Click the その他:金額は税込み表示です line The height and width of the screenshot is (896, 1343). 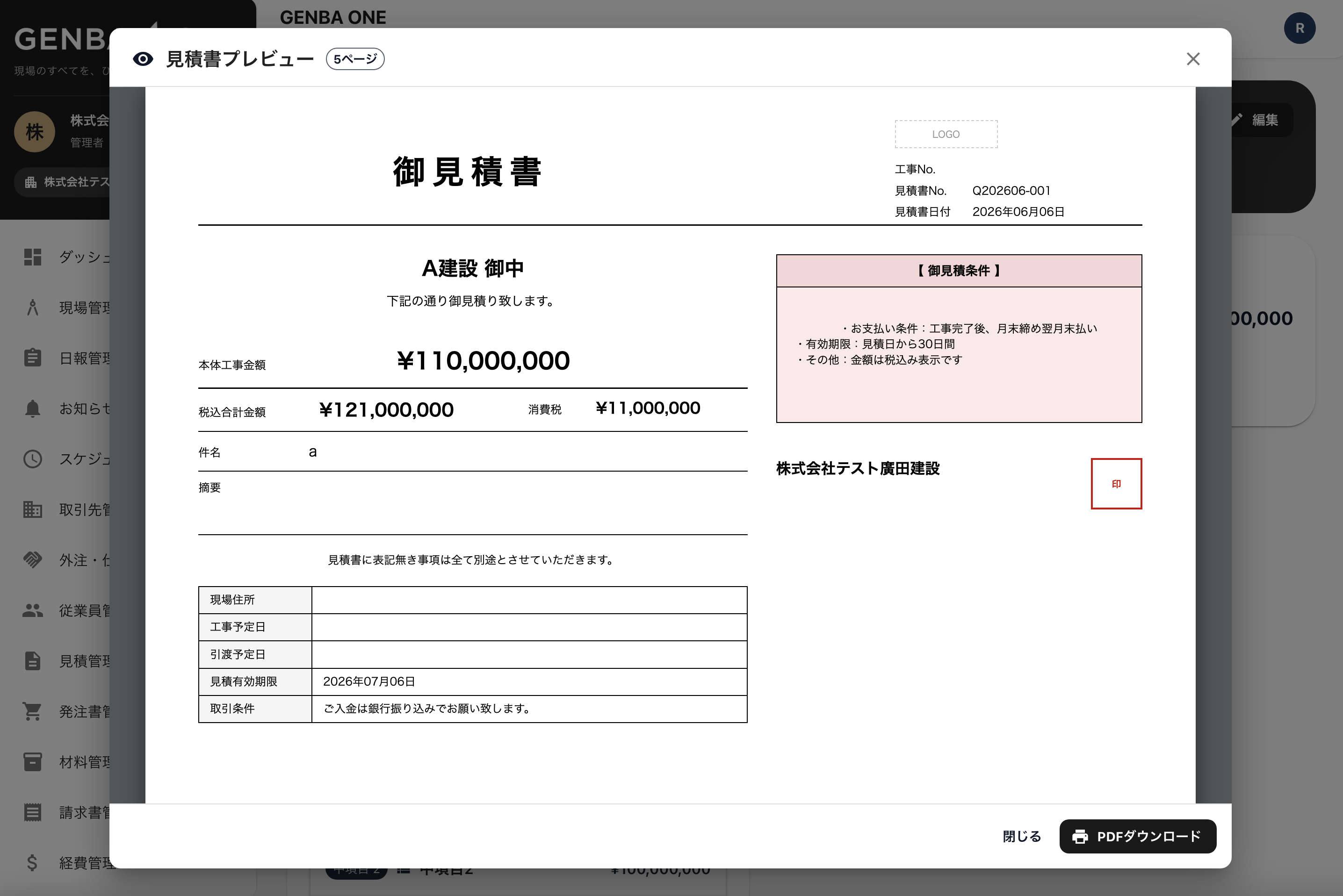[x=880, y=360]
